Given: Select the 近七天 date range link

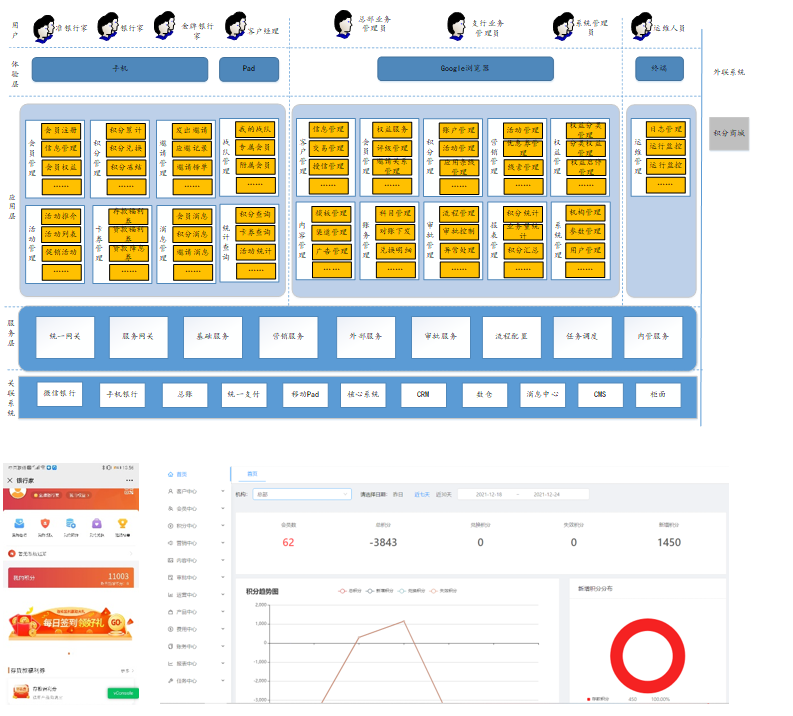Looking at the screenshot, I should [x=422, y=494].
